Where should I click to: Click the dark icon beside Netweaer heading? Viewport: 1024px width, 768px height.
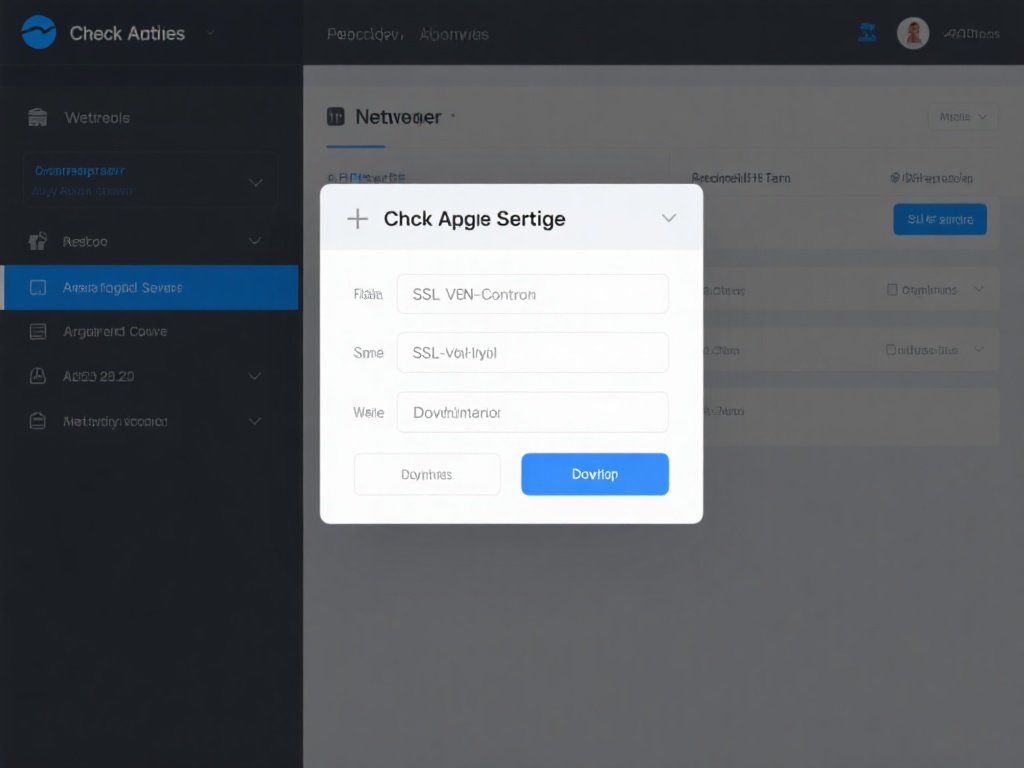tap(336, 117)
